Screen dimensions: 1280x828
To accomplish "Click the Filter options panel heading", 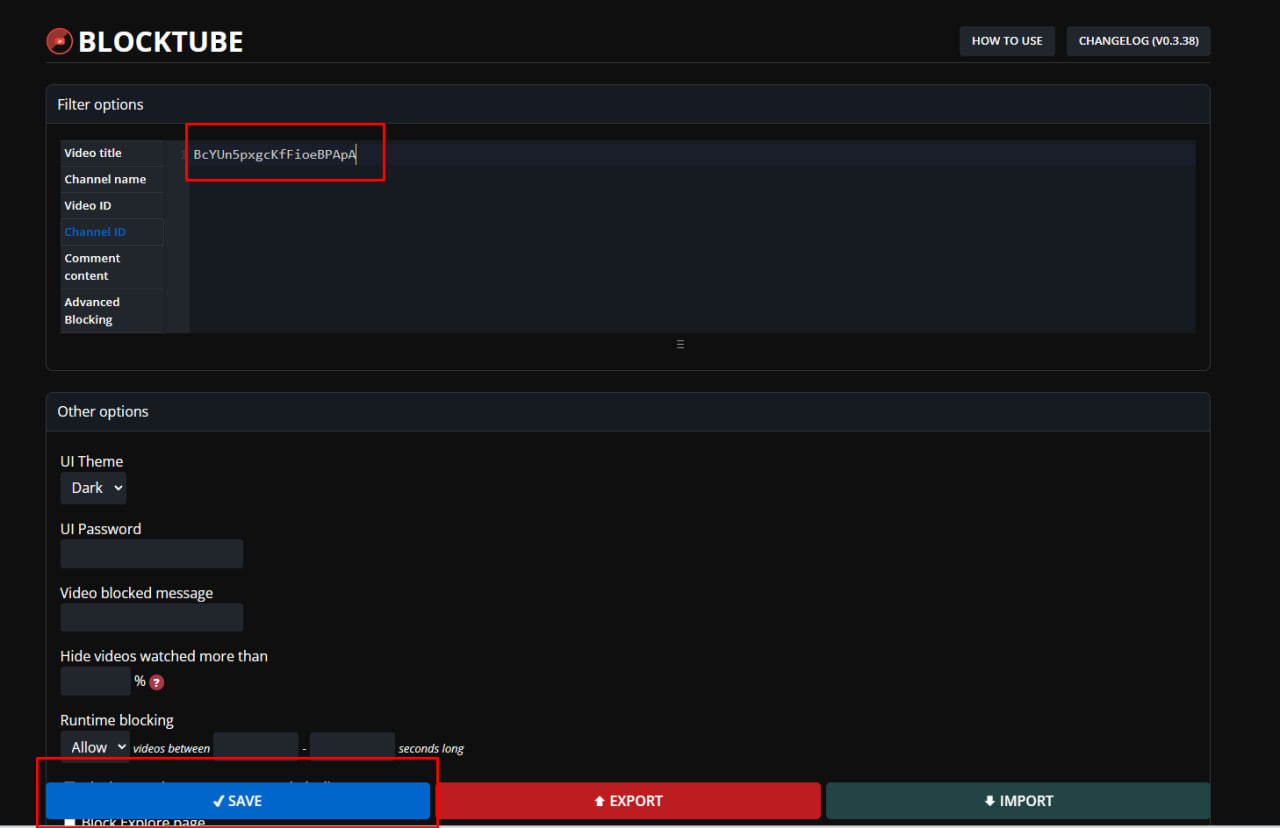I will tap(100, 104).
